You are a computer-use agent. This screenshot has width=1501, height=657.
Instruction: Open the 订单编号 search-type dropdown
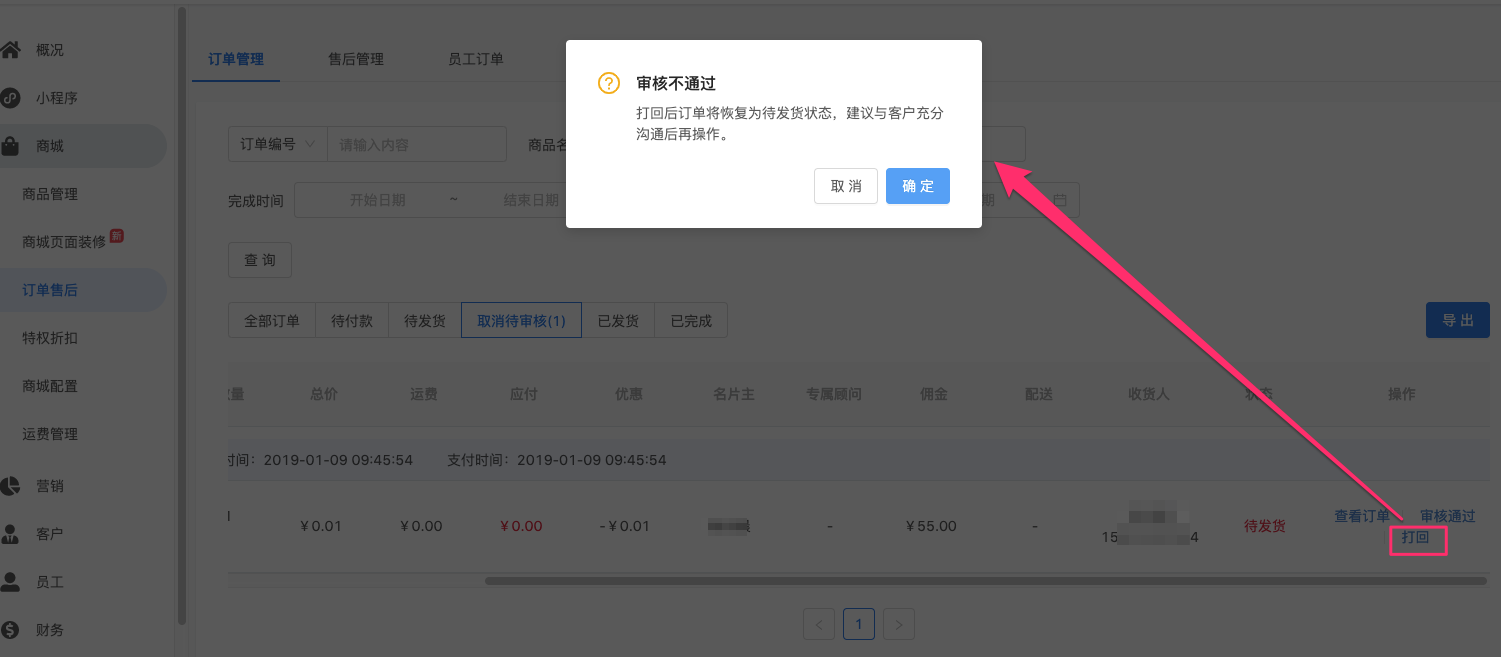[278, 144]
